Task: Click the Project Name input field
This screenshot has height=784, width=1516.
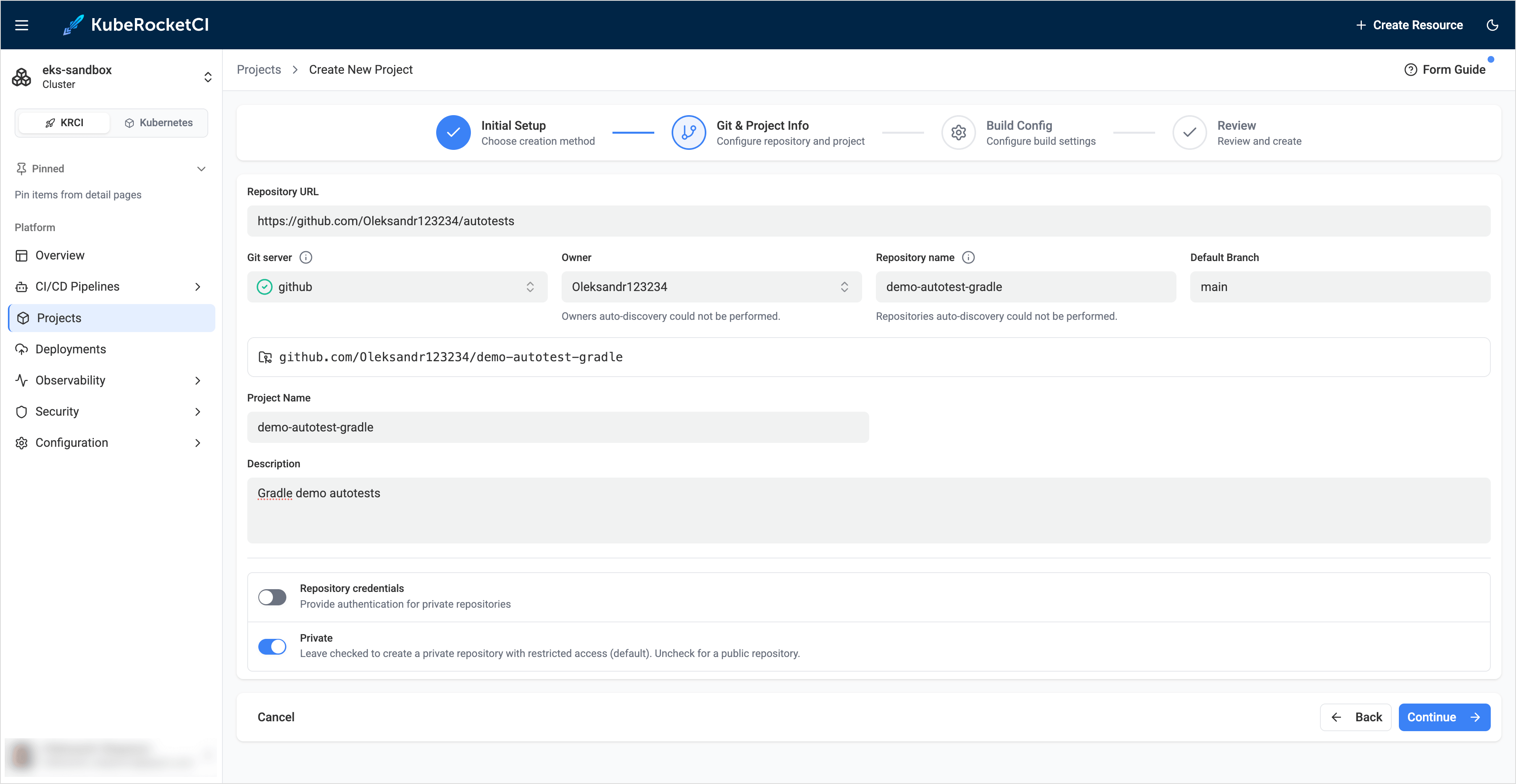Action: pos(558,427)
